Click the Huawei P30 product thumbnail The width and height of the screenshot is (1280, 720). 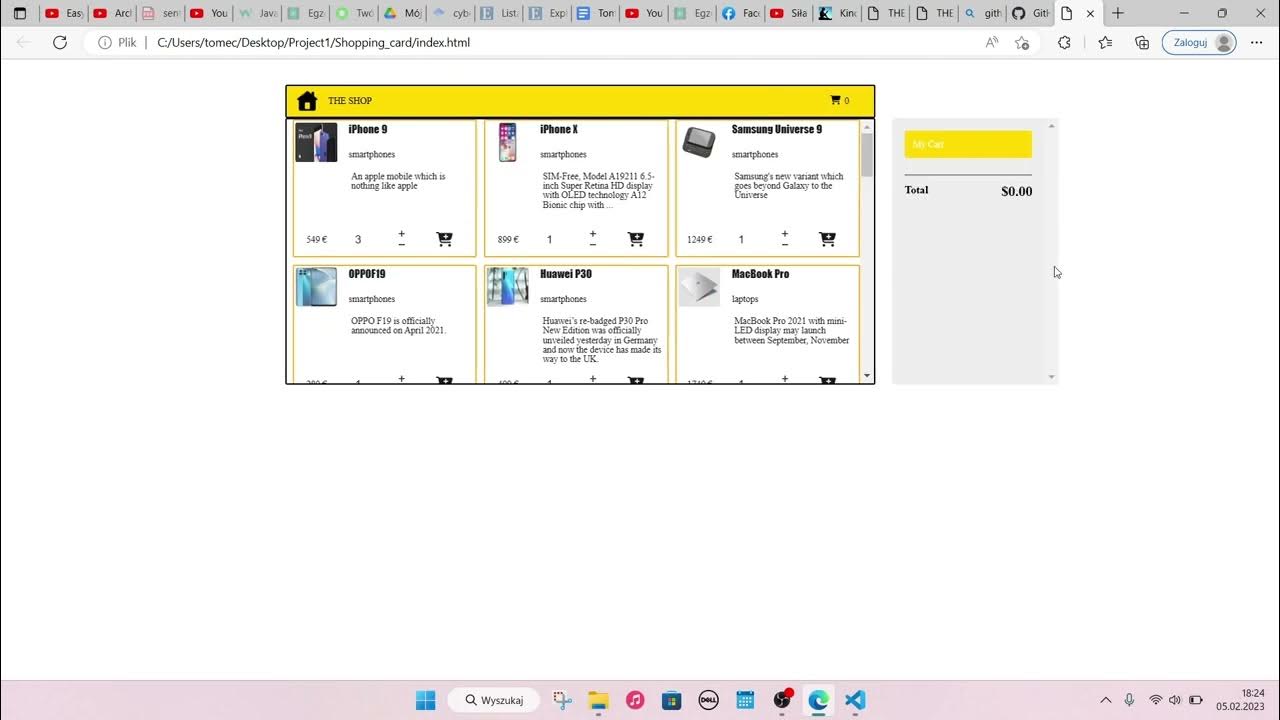[x=508, y=287]
